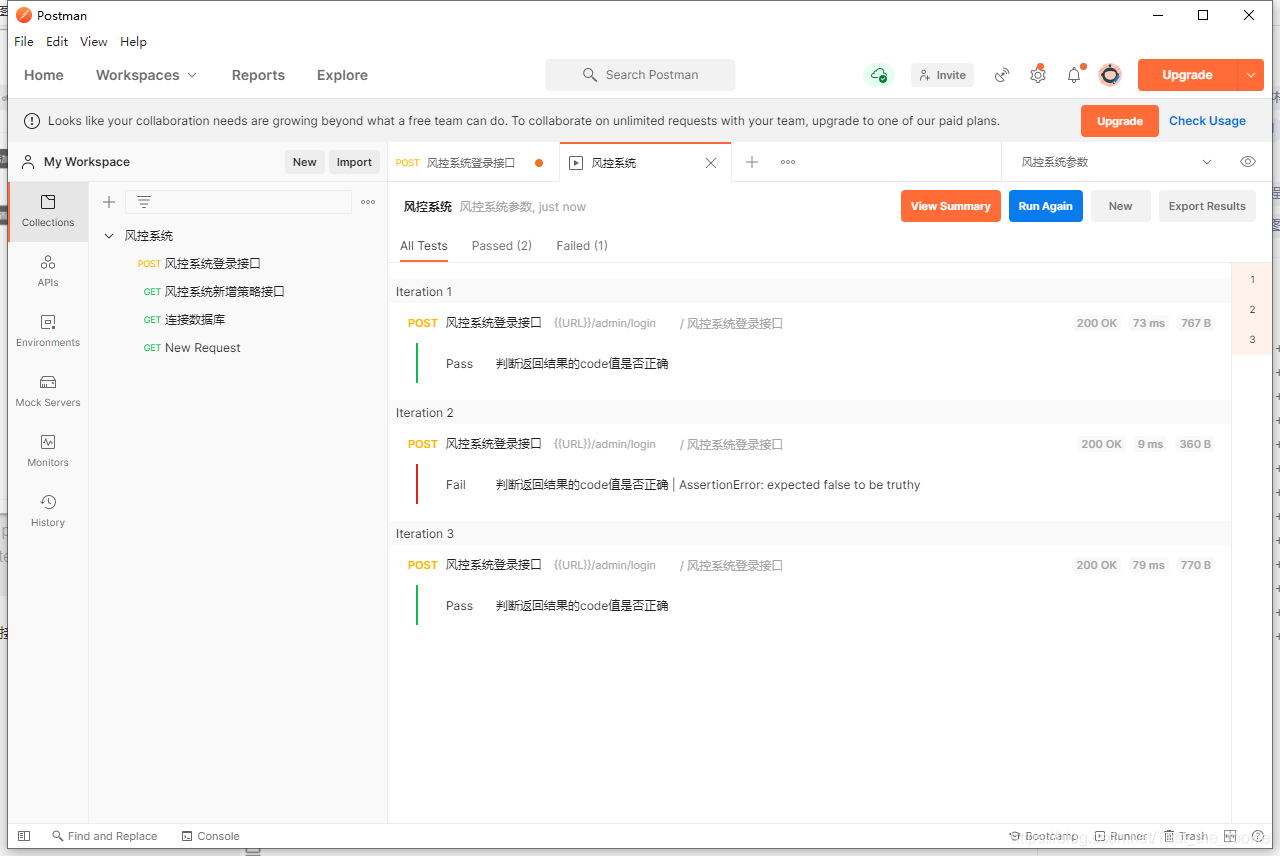Jump to iteration 1 in iteration index
The height and width of the screenshot is (856, 1280).
coord(1252,279)
